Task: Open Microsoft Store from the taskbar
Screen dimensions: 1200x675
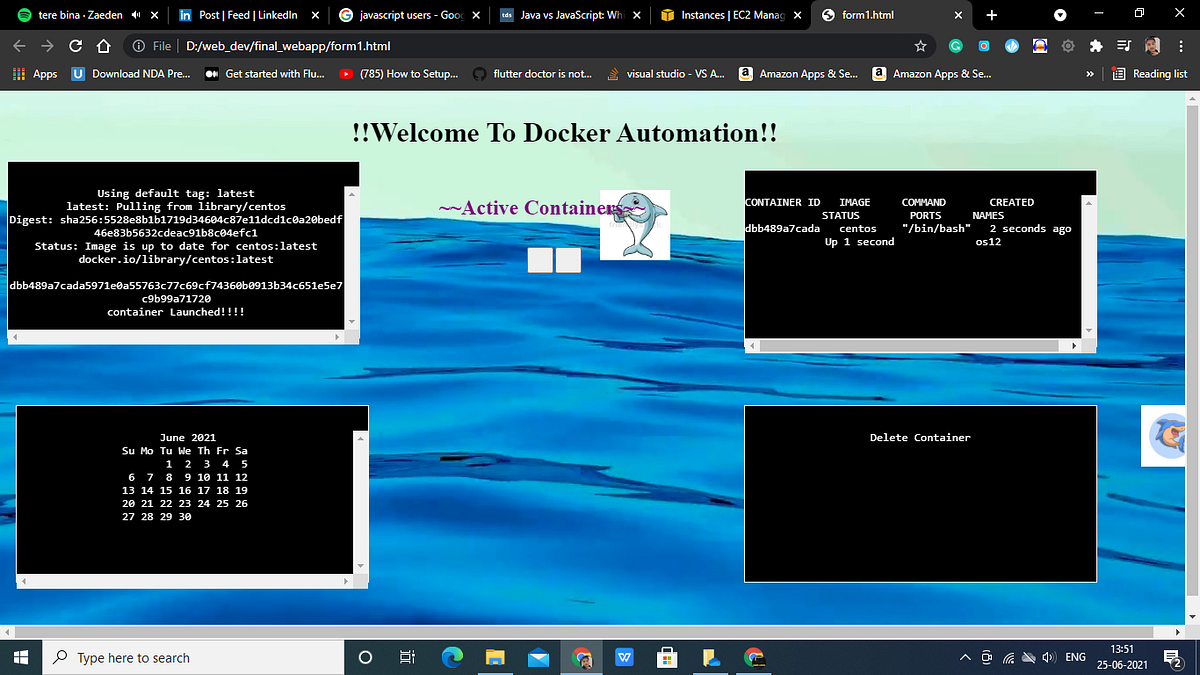Action: (668, 657)
